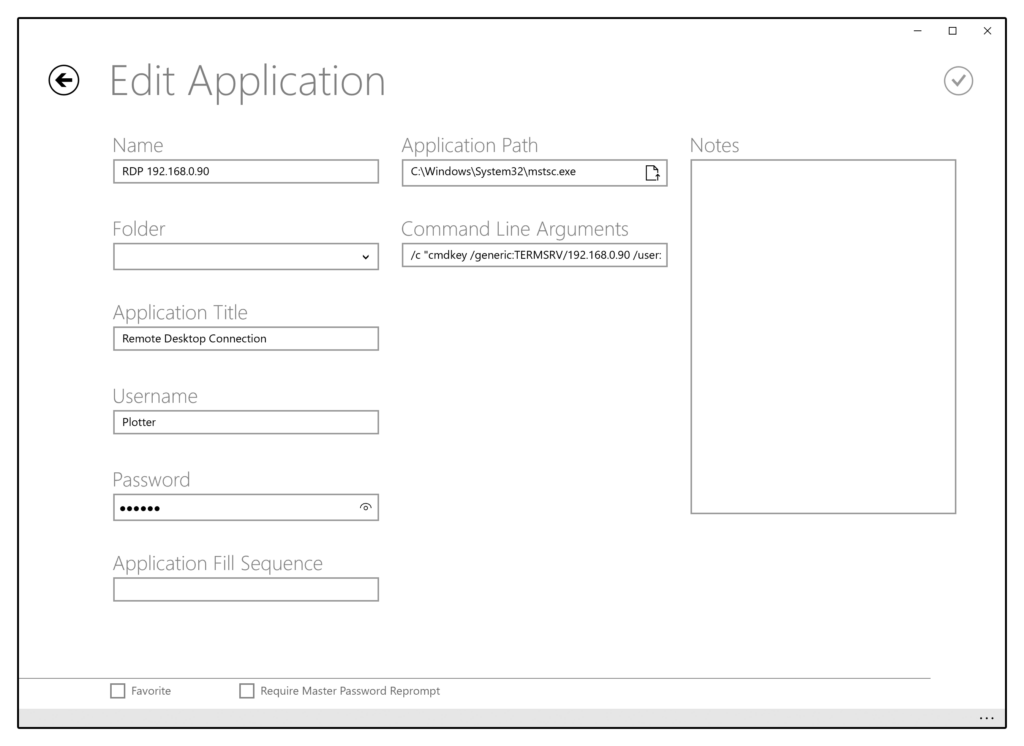The image size is (1024, 746).
Task: Select the Username field containing Plotter
Action: point(245,423)
